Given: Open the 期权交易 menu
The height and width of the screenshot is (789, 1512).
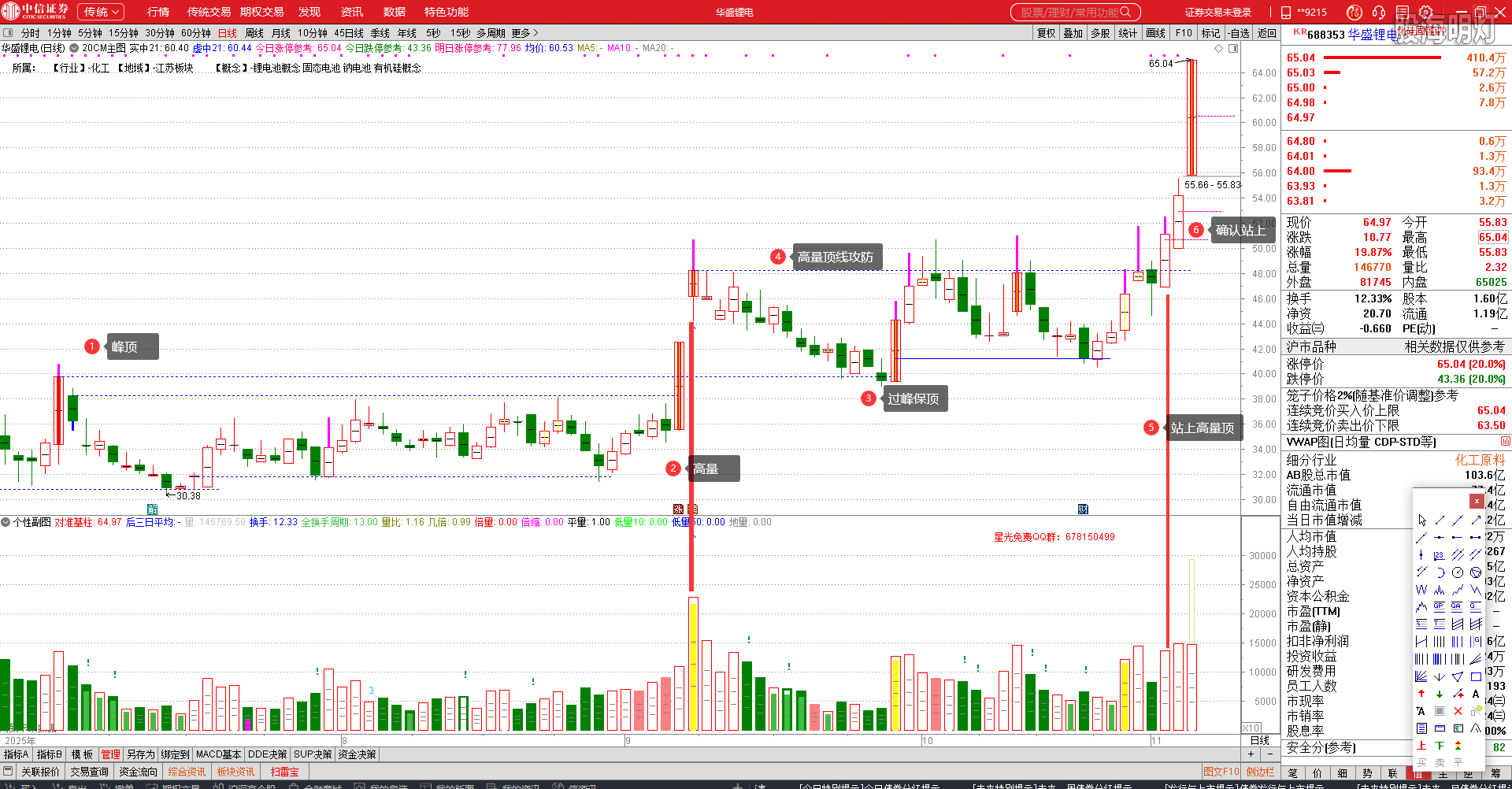Looking at the screenshot, I should (261, 12).
